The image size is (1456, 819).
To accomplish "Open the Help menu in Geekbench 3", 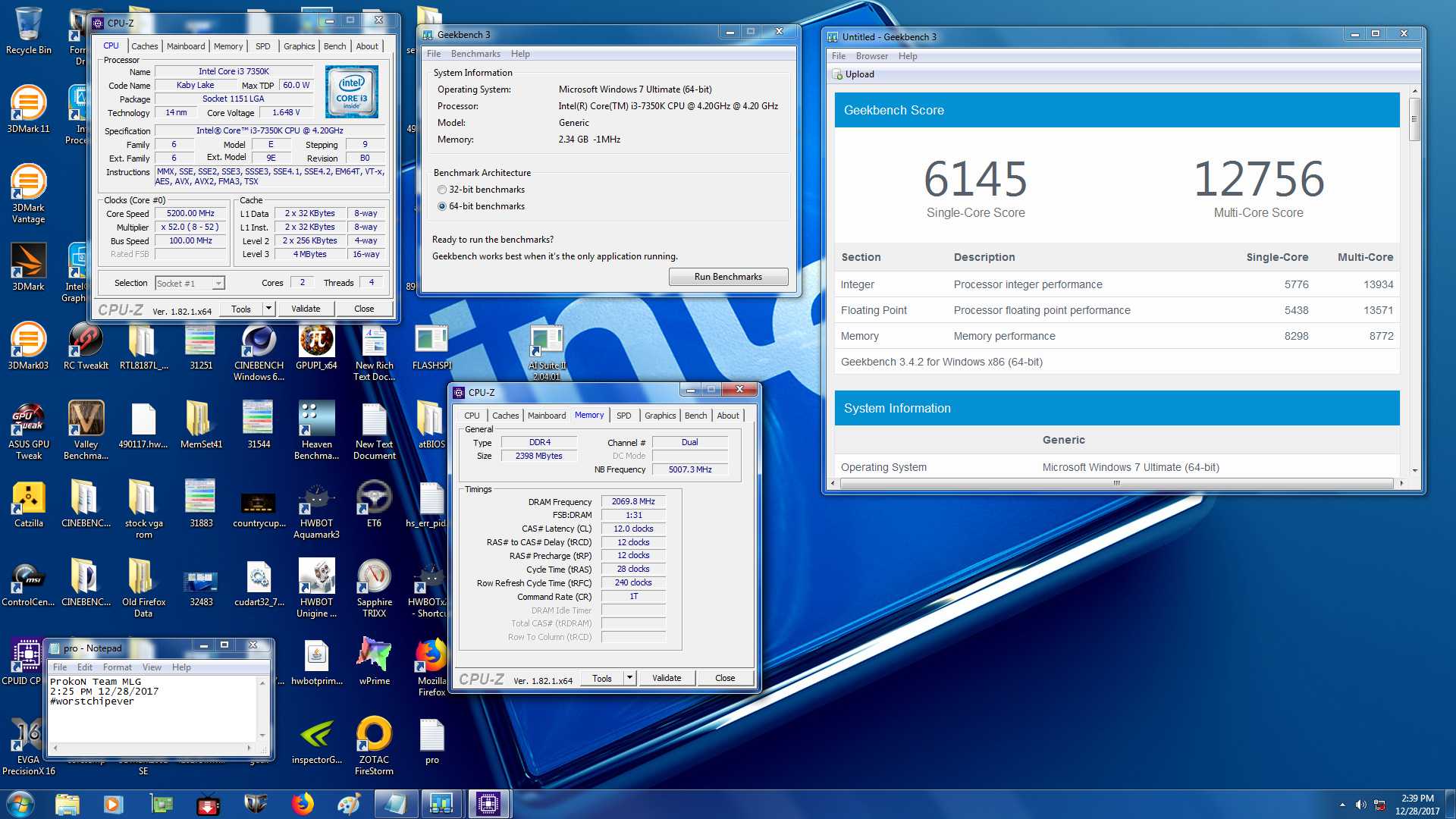I will 520,54.
